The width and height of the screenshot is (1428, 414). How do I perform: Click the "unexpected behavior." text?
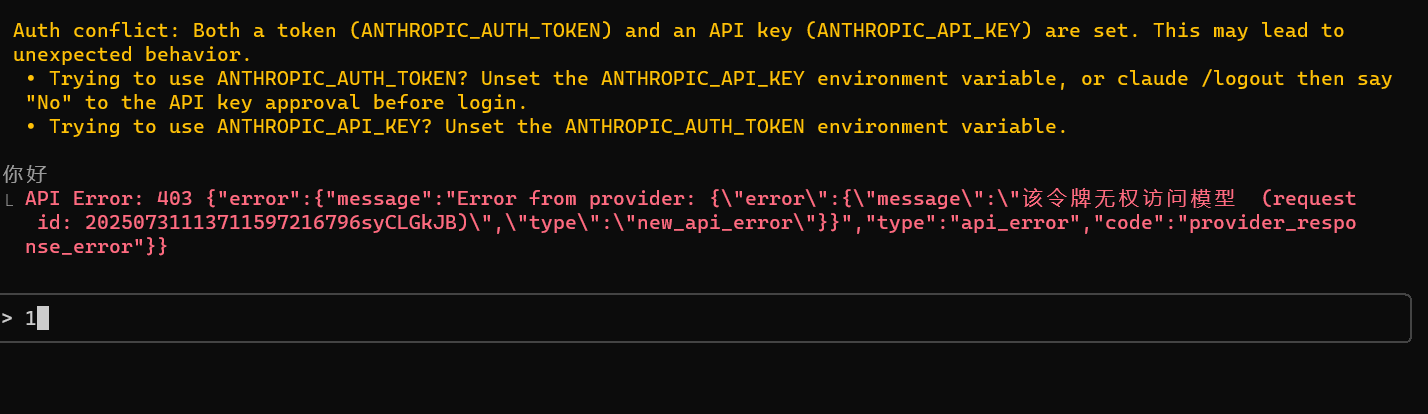tap(133, 55)
